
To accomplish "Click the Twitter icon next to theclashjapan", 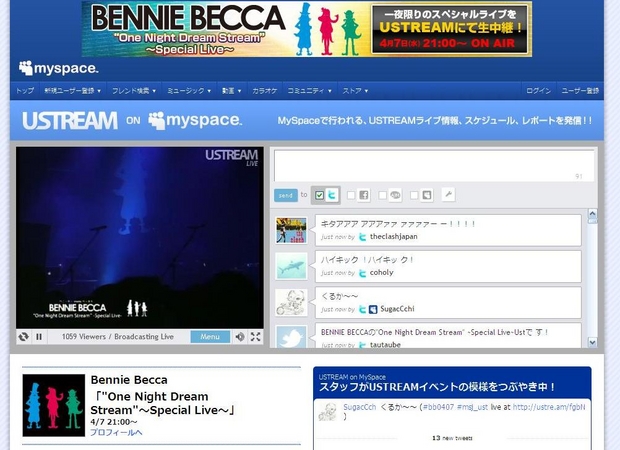I will coord(362,237).
